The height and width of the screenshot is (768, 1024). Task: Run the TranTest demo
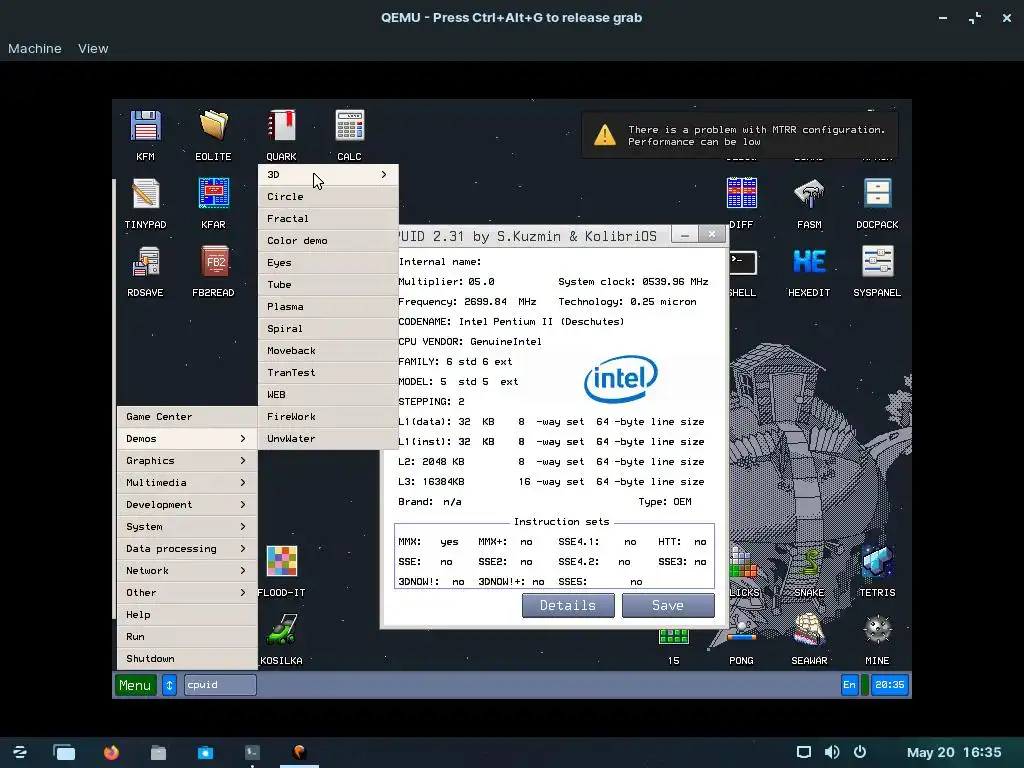pos(328,373)
